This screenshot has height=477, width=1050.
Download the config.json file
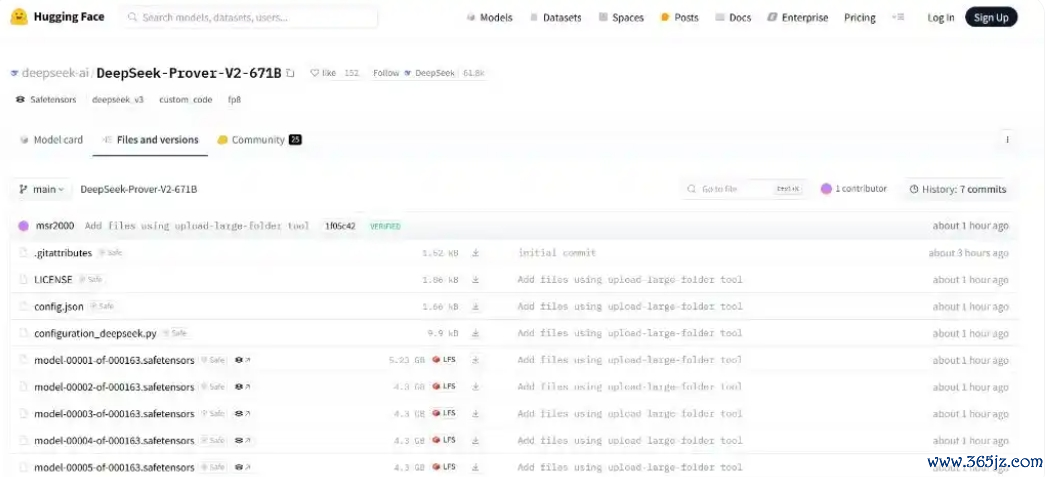point(475,306)
